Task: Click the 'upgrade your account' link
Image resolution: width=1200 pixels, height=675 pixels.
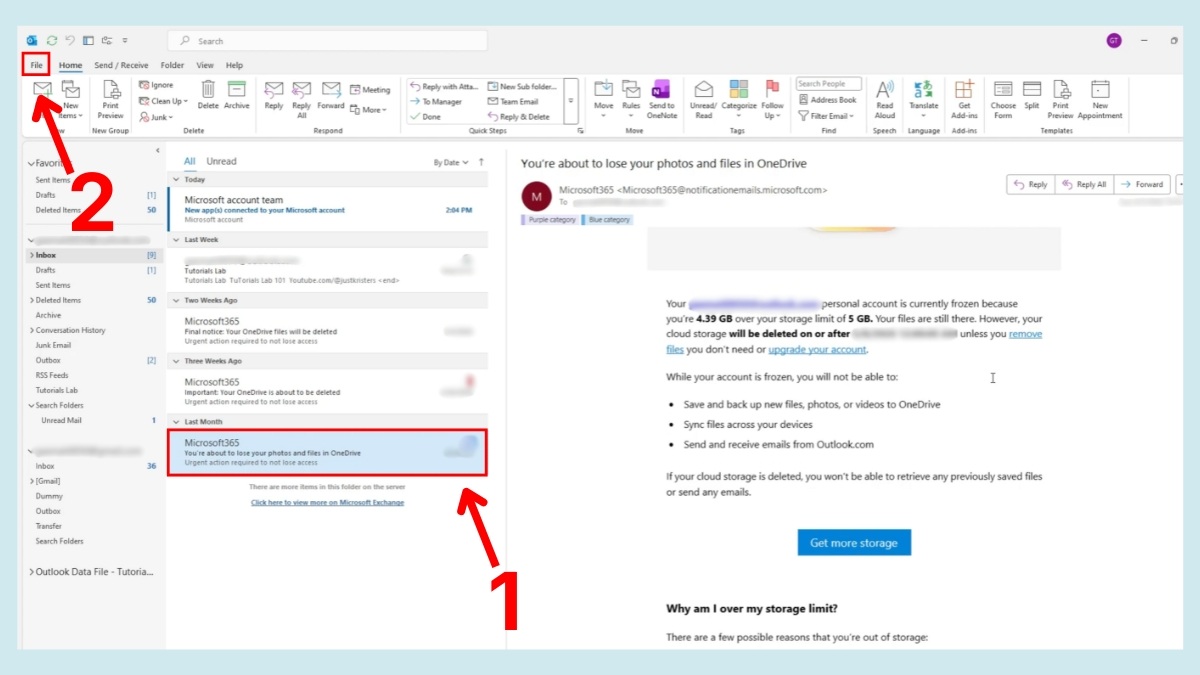Action: pos(817,350)
